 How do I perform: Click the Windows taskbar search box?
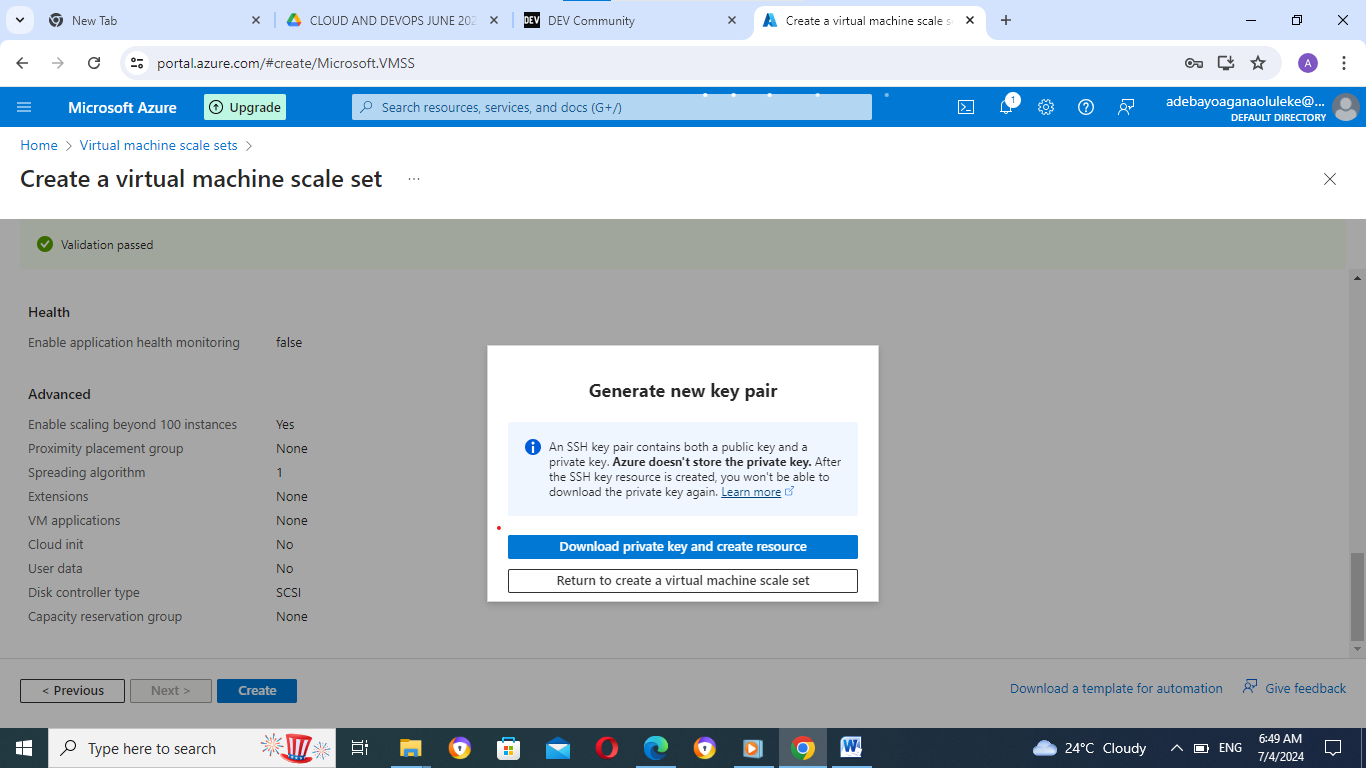[194, 748]
